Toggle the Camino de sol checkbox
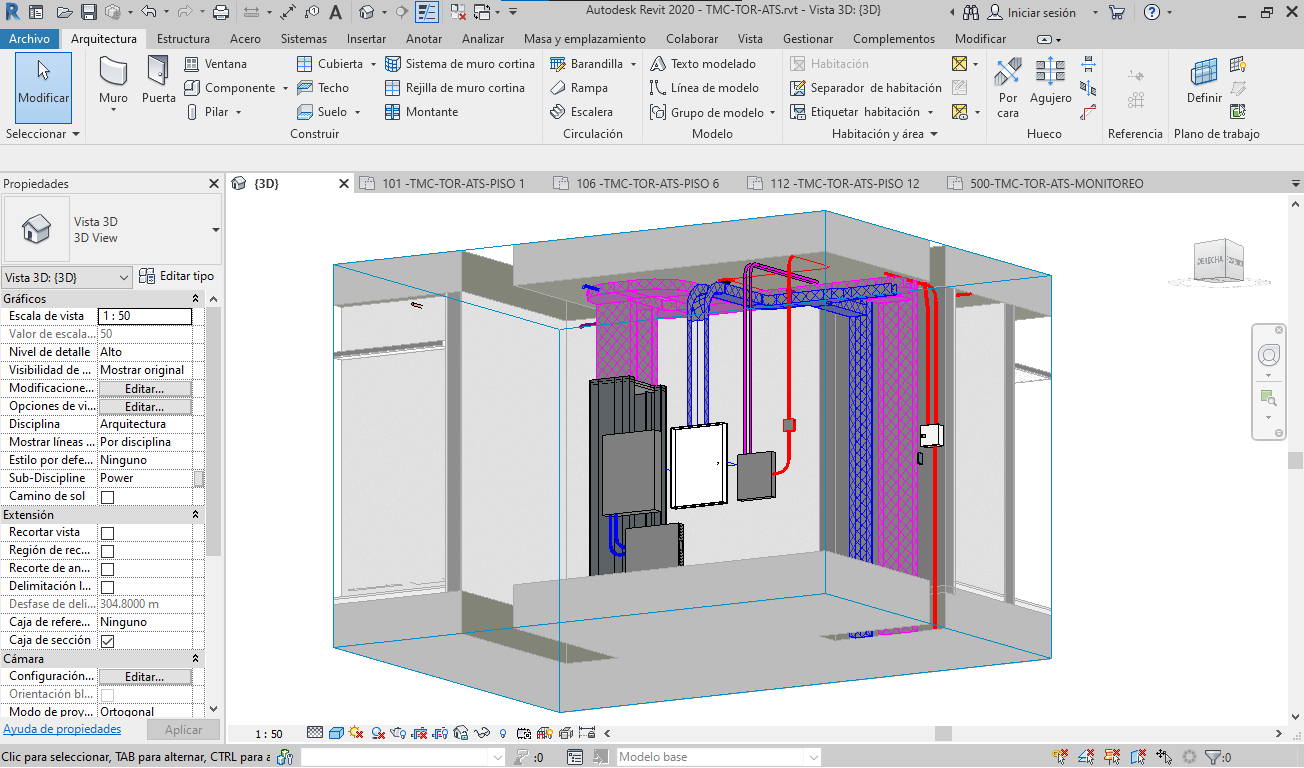The width and height of the screenshot is (1304, 768). (x=108, y=497)
